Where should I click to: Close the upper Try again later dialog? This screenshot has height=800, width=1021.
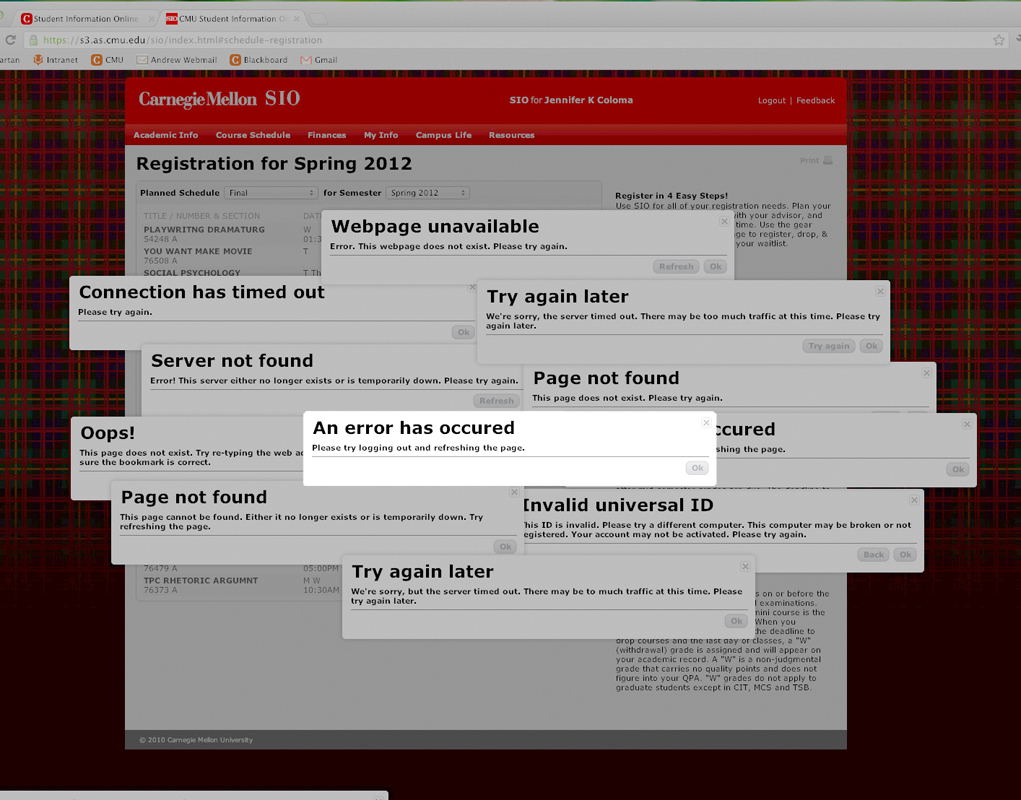coord(880,292)
